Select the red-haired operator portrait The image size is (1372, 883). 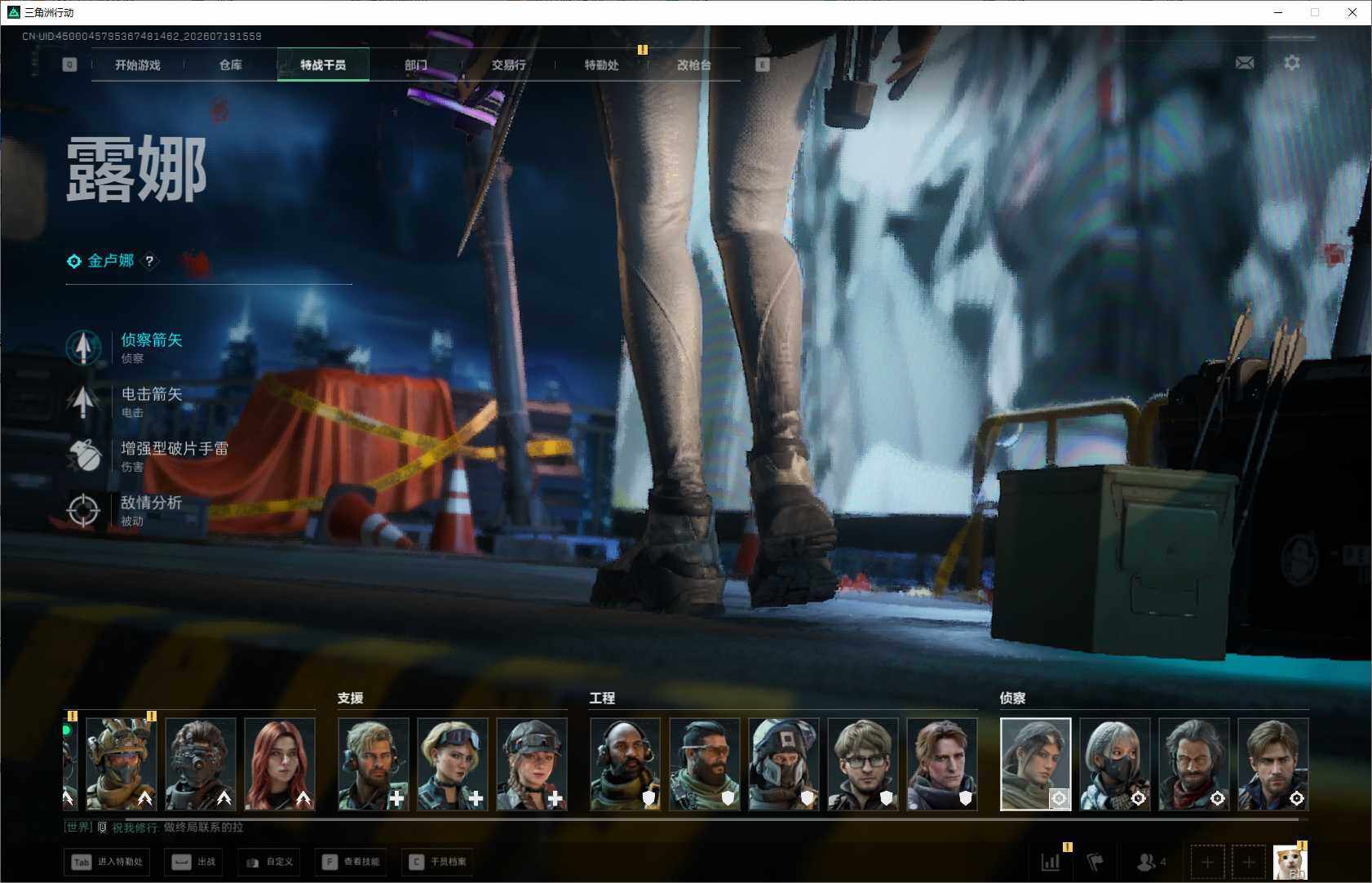tap(280, 764)
